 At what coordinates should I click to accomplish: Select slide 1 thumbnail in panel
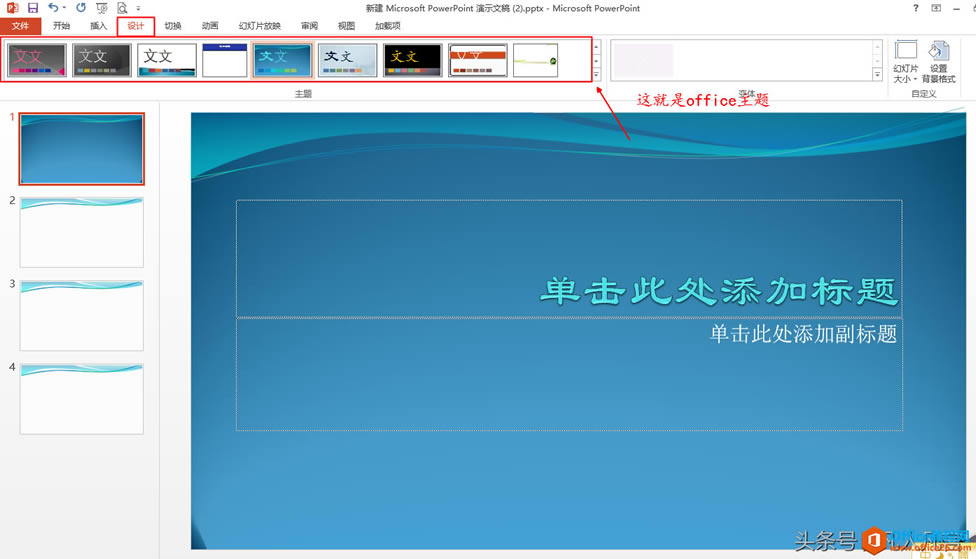pyautogui.click(x=82, y=149)
